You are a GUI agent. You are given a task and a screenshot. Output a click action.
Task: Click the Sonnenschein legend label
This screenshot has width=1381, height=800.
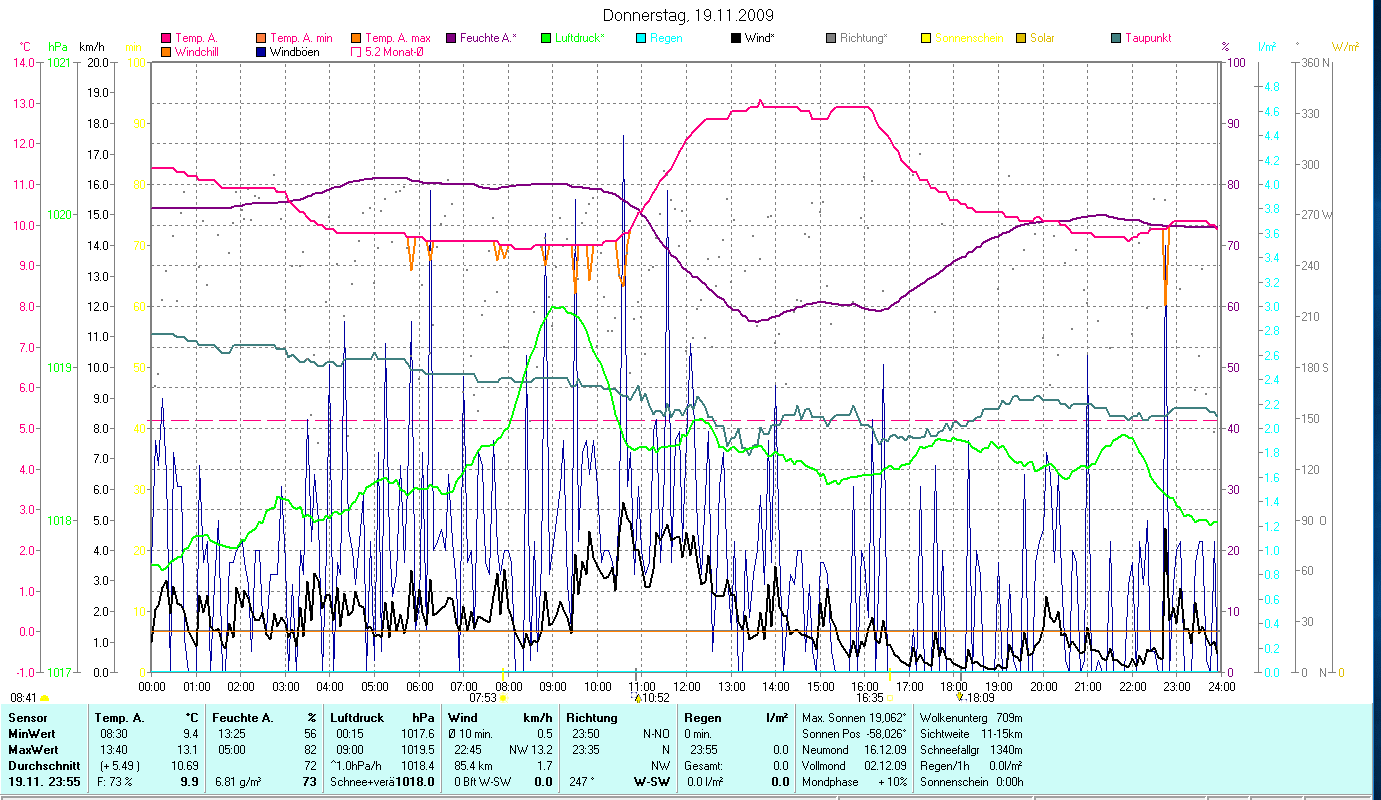tap(969, 38)
